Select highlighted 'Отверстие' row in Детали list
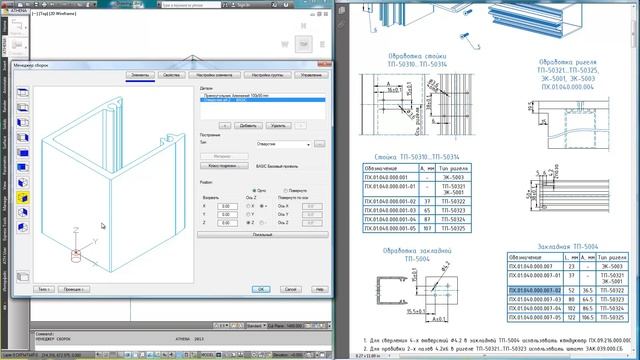 [x=263, y=100]
